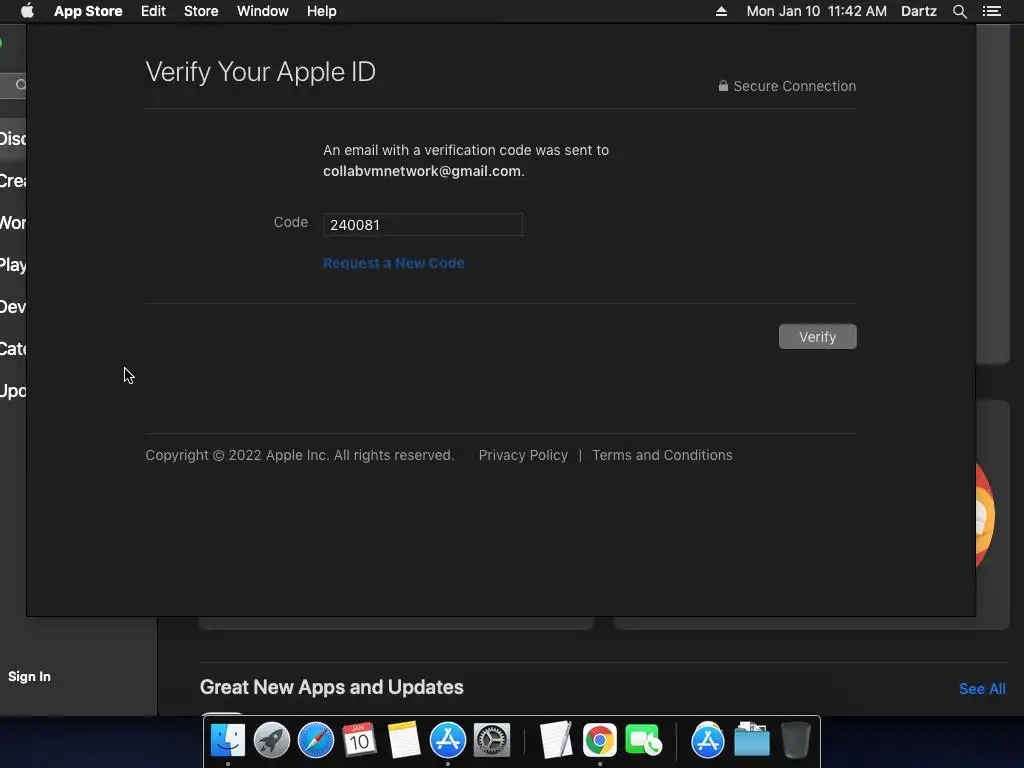Image resolution: width=1024 pixels, height=768 pixels.
Task: Click into the verification Code field
Action: tap(423, 225)
